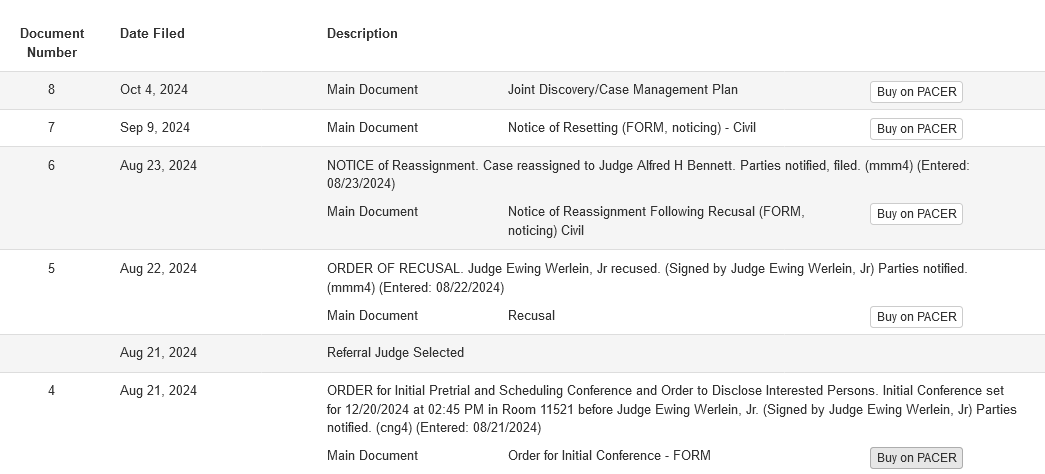Click the Sep 9, 2024 date entry

click(155, 127)
